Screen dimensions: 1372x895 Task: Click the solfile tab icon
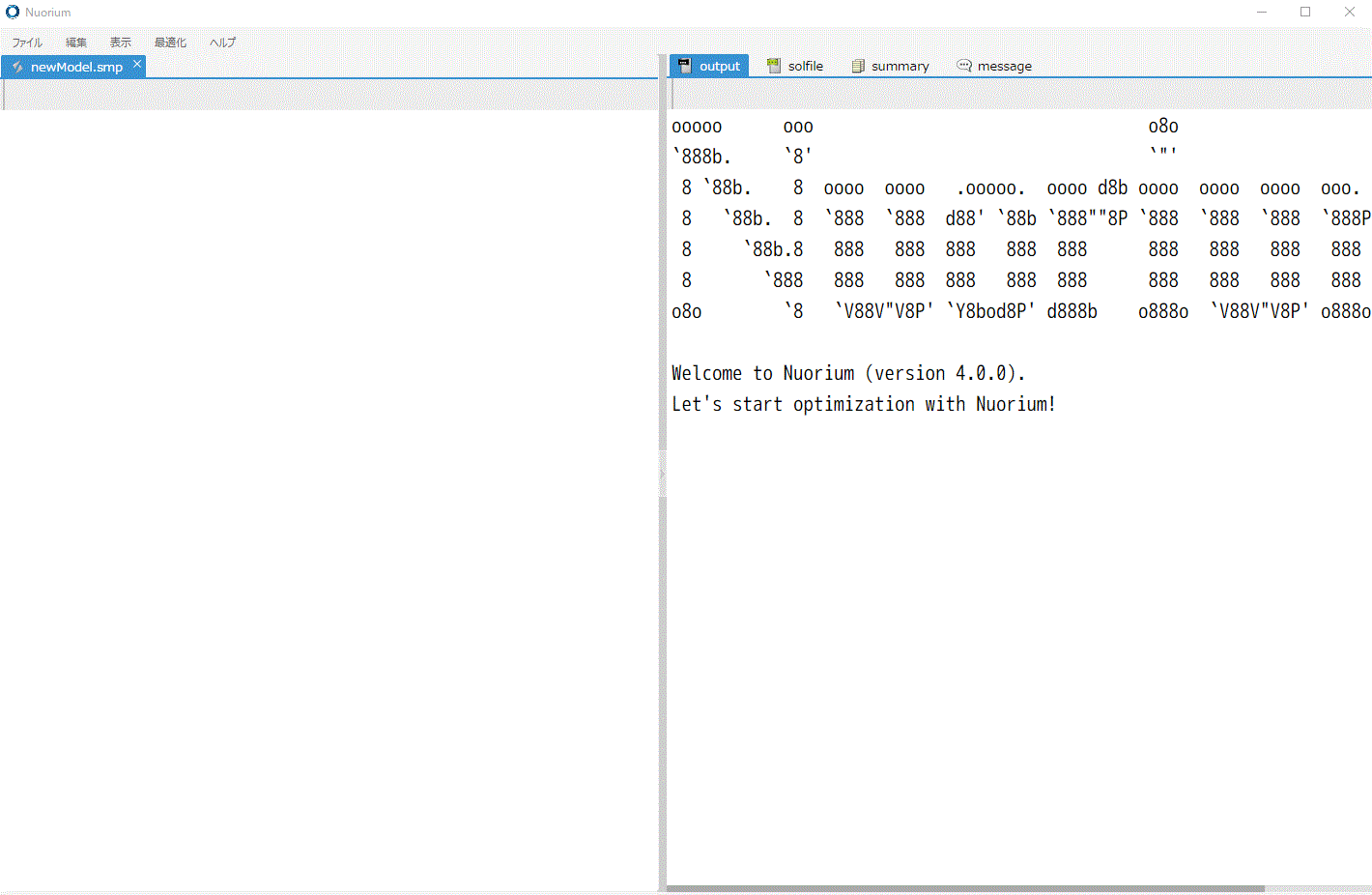click(x=774, y=66)
